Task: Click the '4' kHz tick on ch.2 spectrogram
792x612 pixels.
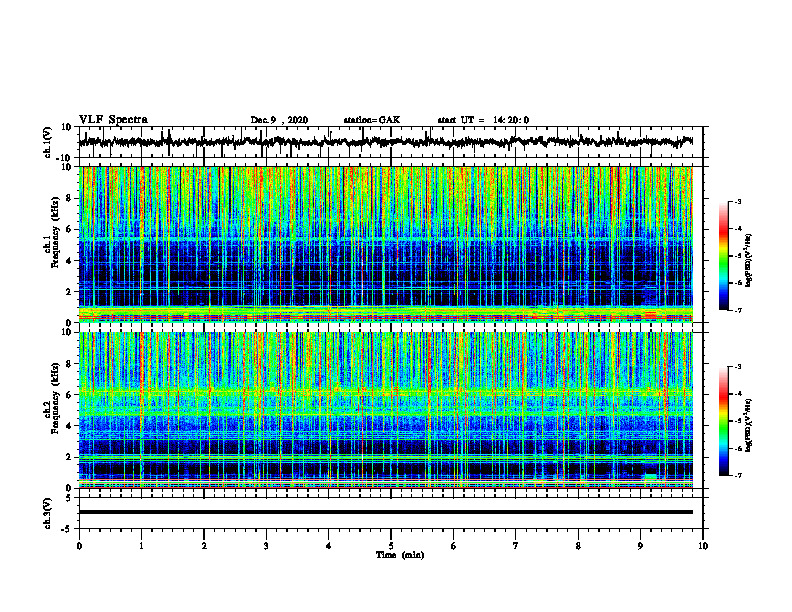Action: (x=70, y=426)
